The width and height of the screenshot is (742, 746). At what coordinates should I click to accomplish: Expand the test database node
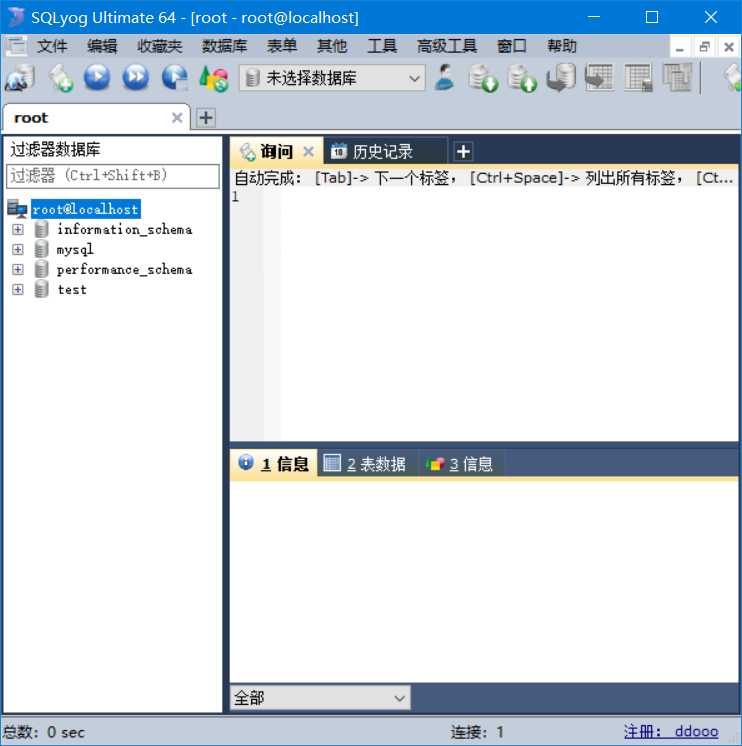(18, 290)
